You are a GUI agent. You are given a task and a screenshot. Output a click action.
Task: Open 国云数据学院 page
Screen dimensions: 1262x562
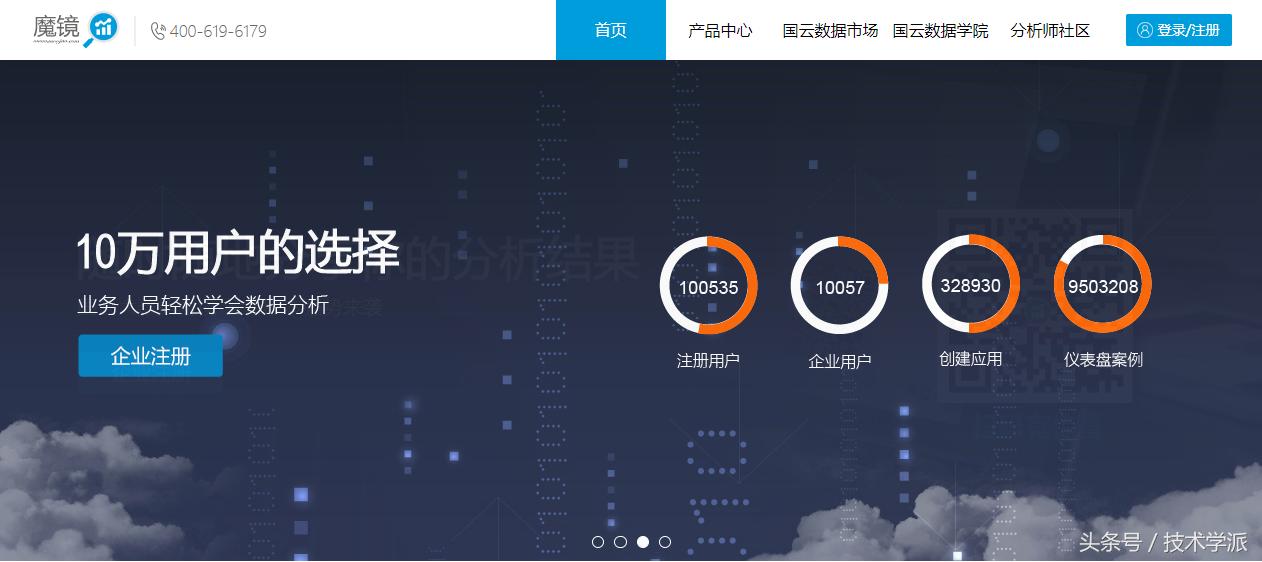pos(940,31)
